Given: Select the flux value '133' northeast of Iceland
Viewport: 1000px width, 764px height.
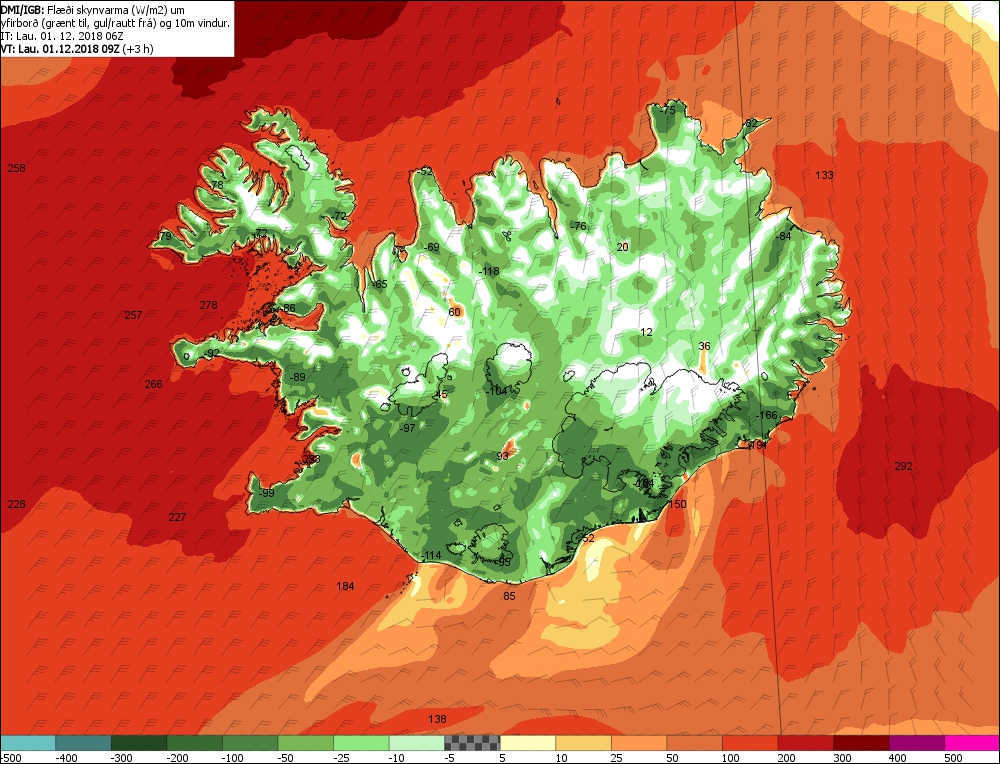Looking at the screenshot, I should coord(825,175).
